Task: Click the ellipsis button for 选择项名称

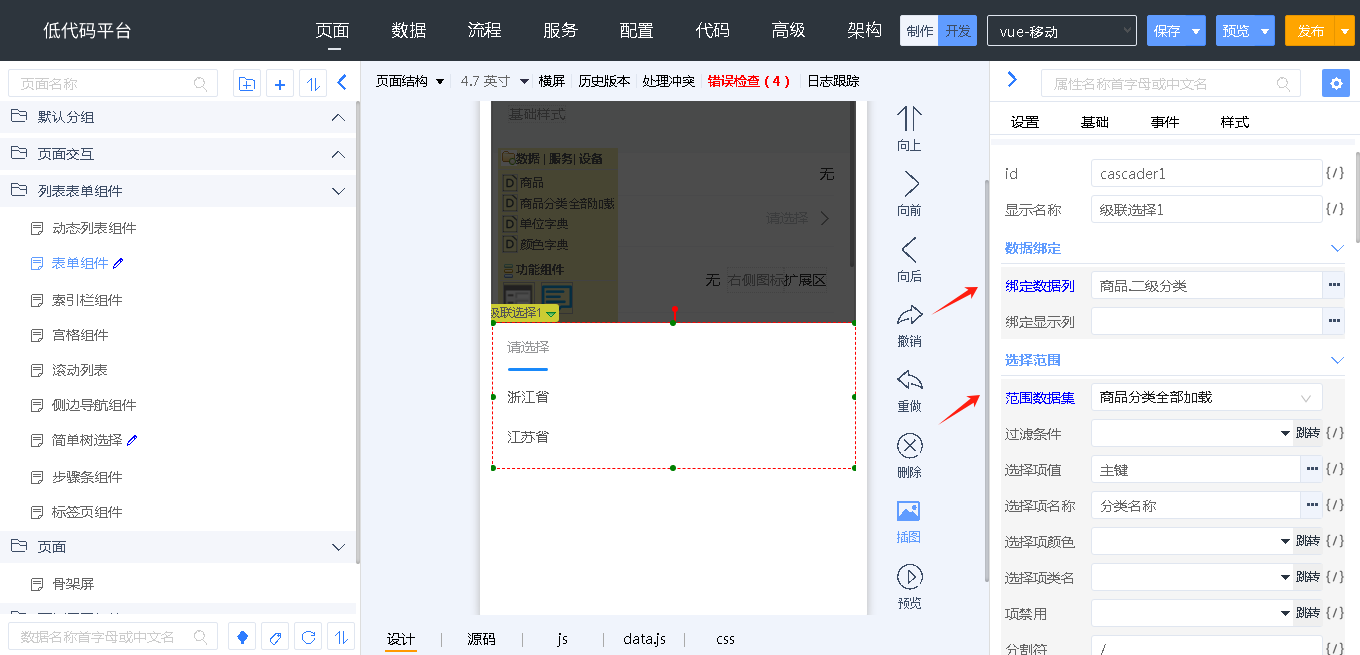Action: tap(1312, 505)
